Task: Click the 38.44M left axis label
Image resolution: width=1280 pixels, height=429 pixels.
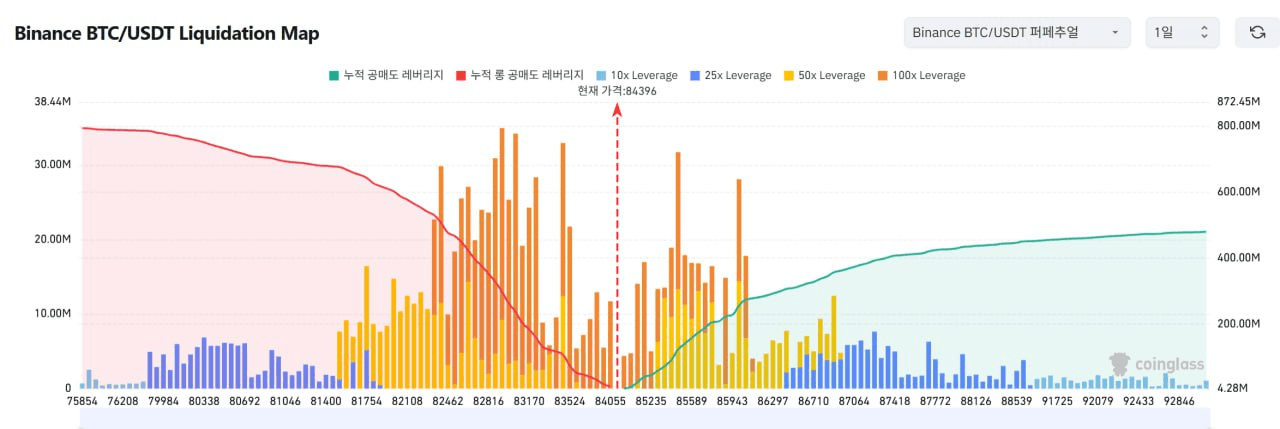Action: 52,102
